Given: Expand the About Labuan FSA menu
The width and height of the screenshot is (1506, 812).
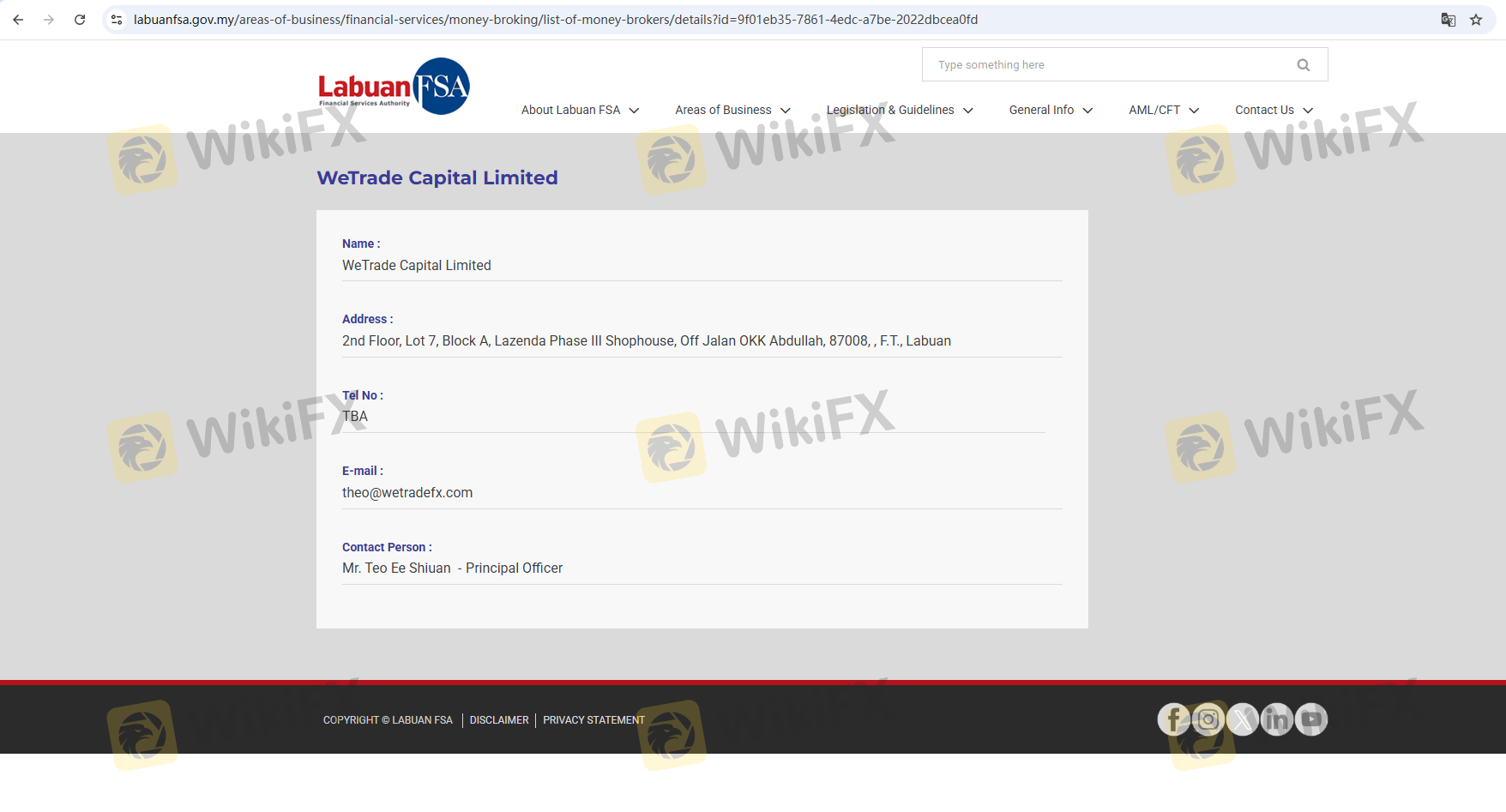Looking at the screenshot, I should pos(580,111).
